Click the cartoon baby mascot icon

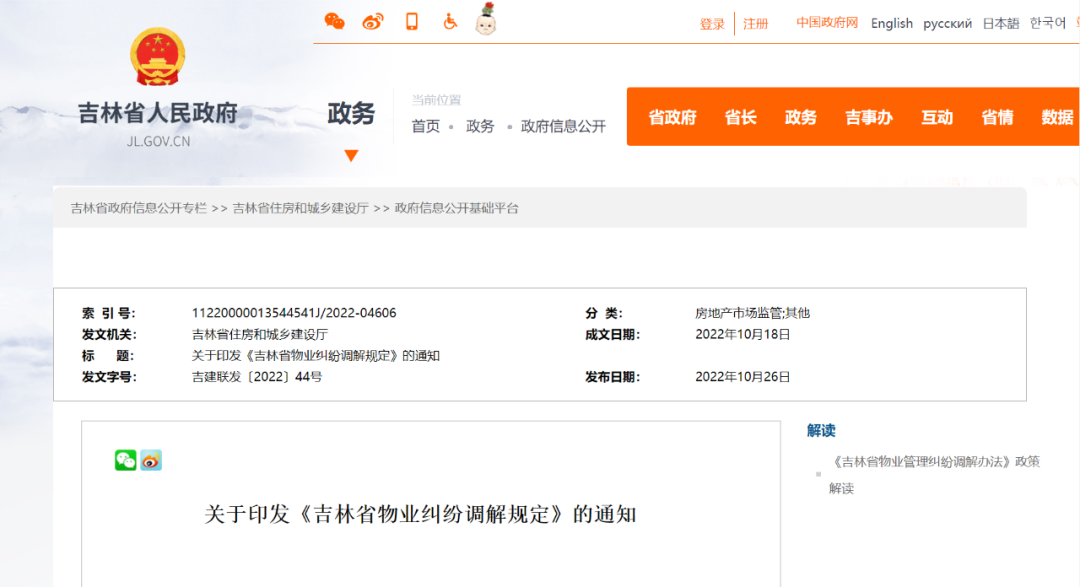click(x=486, y=20)
